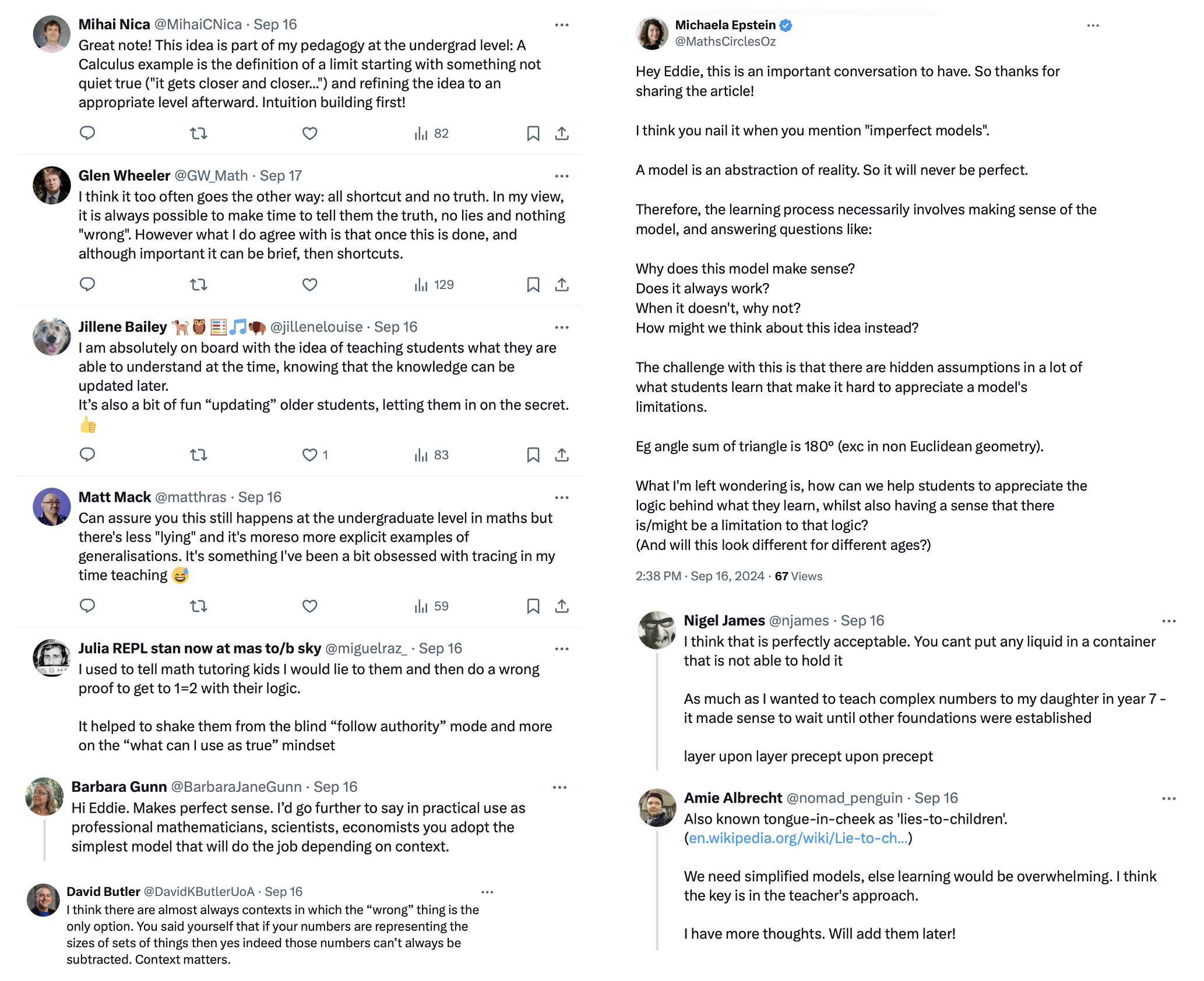
Task: Open the lies-to-children Wikipedia link
Action: click(x=798, y=838)
